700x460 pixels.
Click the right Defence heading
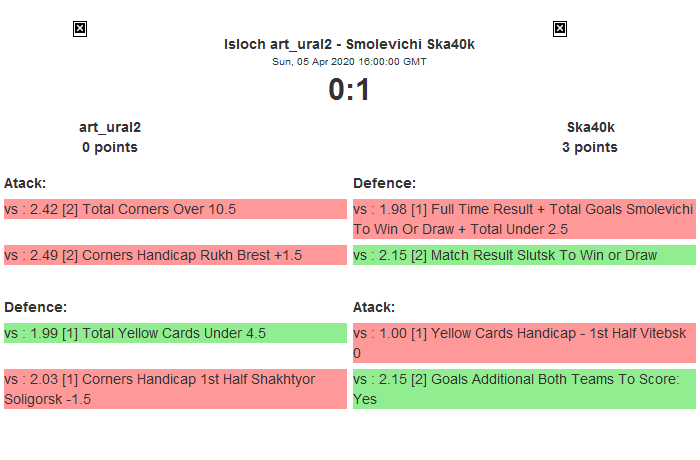[x=384, y=183]
